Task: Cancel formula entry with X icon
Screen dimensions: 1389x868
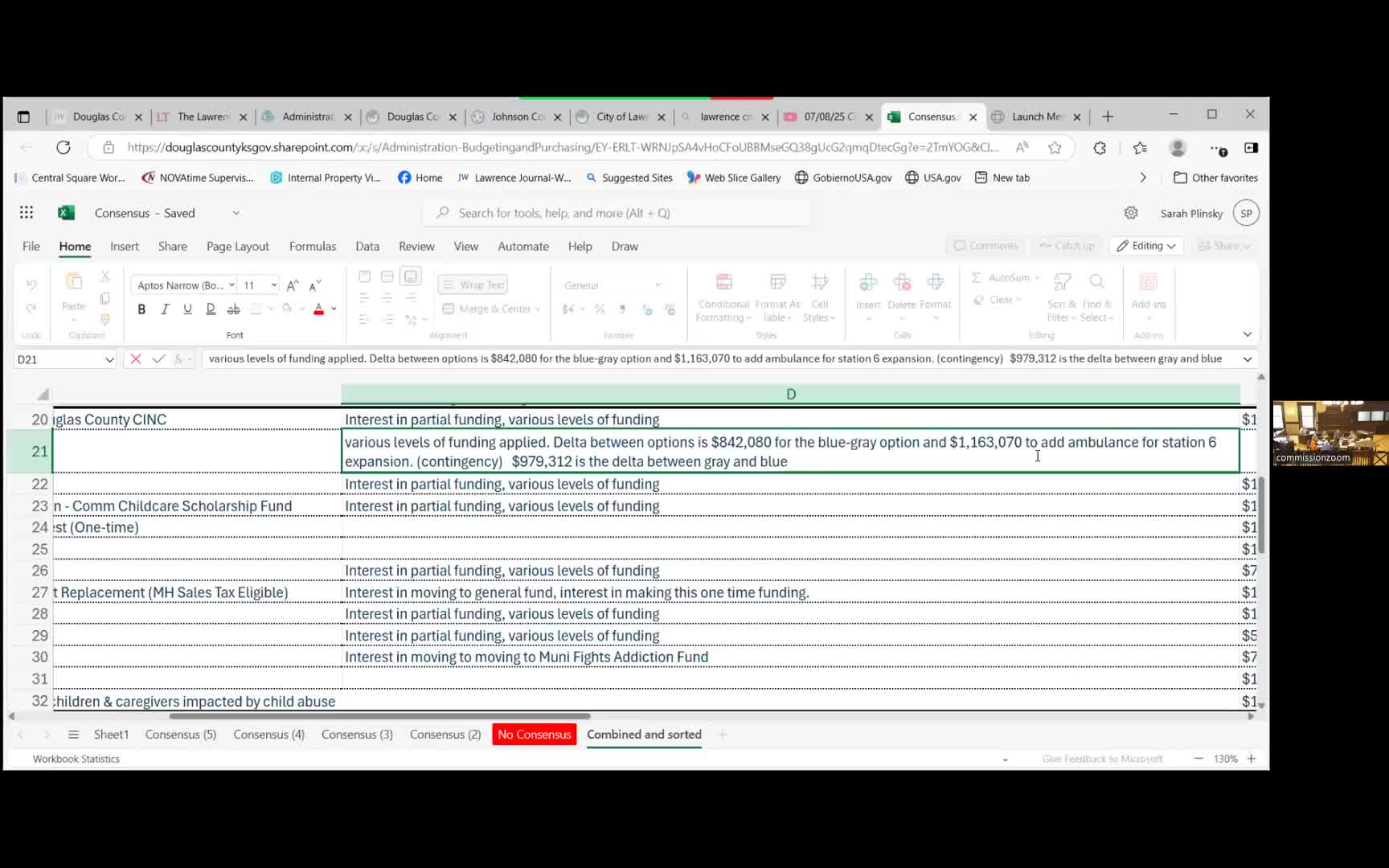Action: (x=136, y=359)
